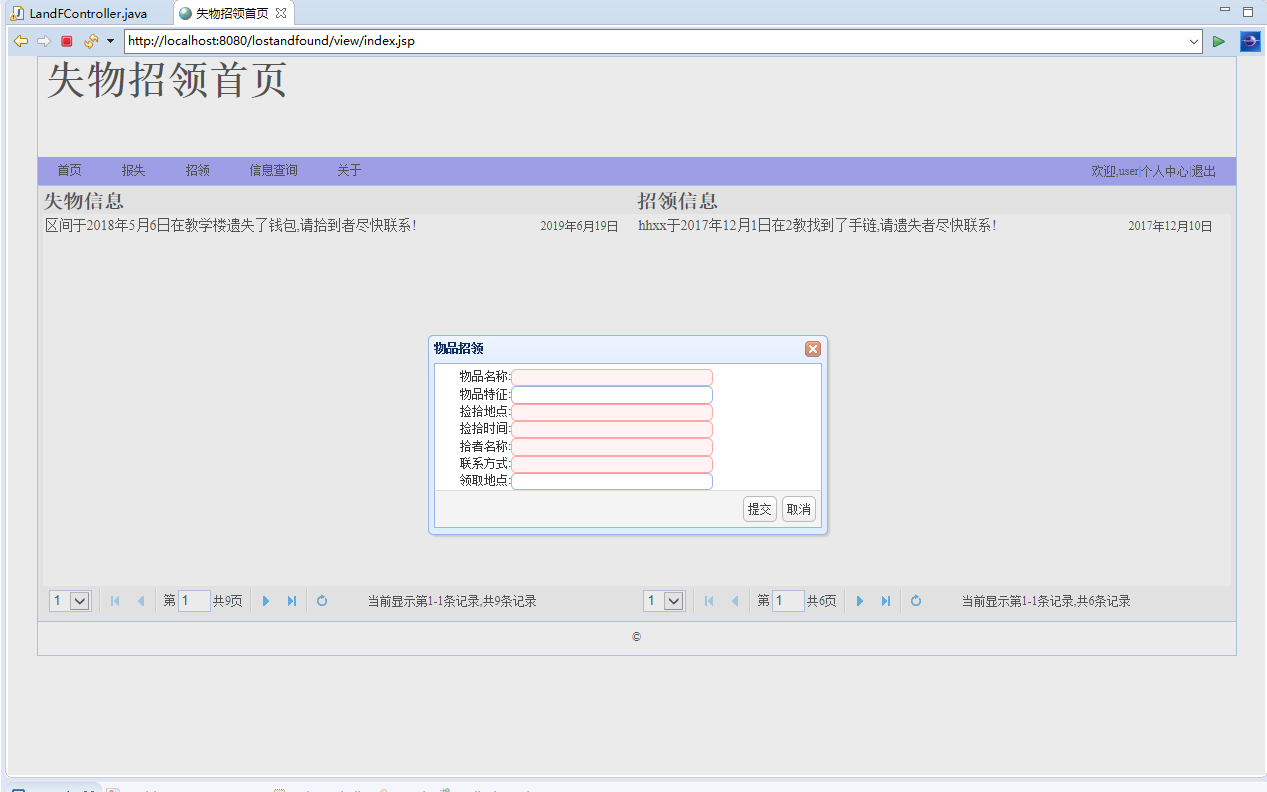This screenshot has width=1267, height=792.
Task: Click the green Go arrow beside URL
Action: point(1219,41)
